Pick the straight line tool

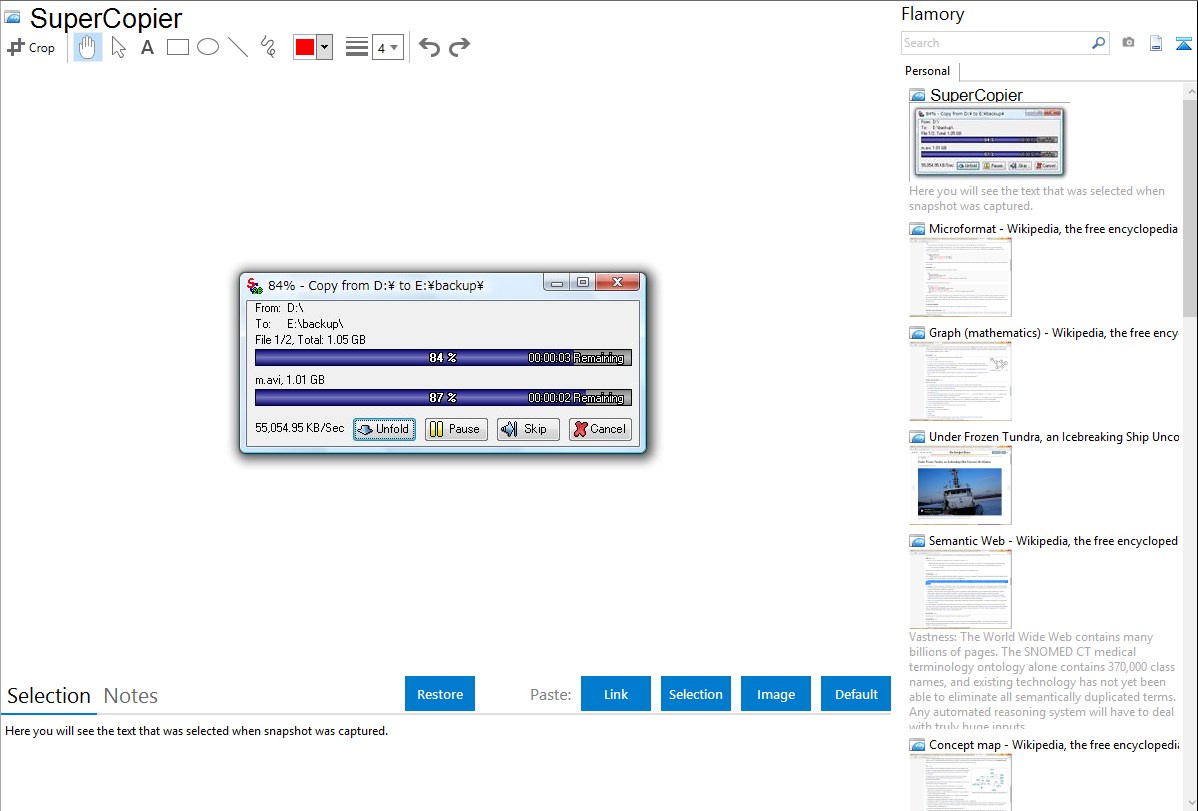238,47
